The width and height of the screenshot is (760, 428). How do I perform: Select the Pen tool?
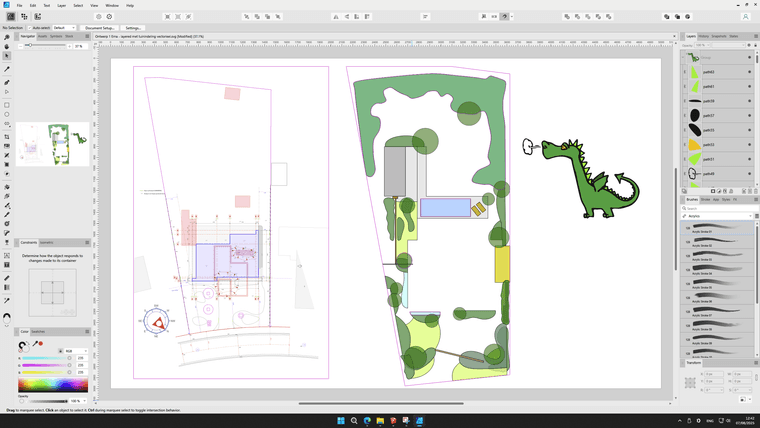[7, 82]
